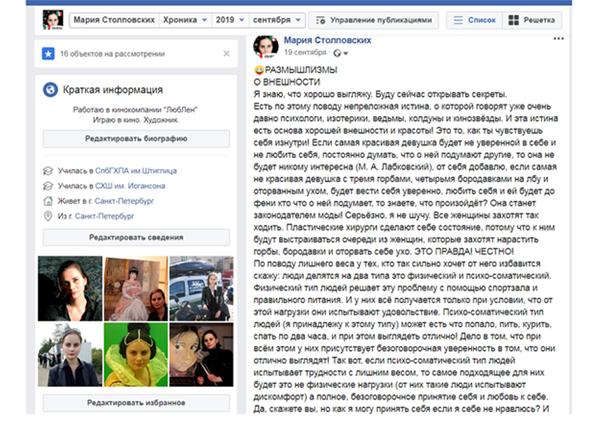Screen dimensions: 596x422
Task: Expand the Хроника dropdown
Action: coord(185,20)
